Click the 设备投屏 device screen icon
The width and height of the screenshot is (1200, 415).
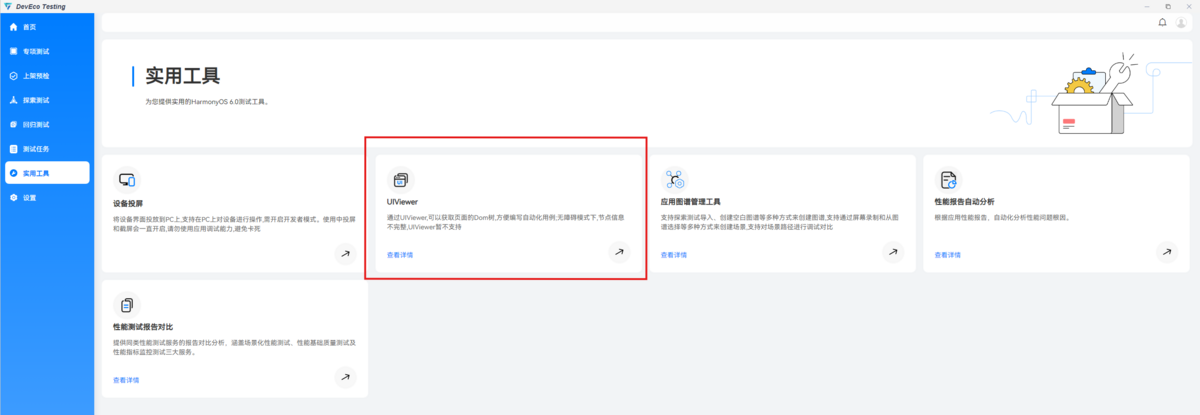click(127, 180)
